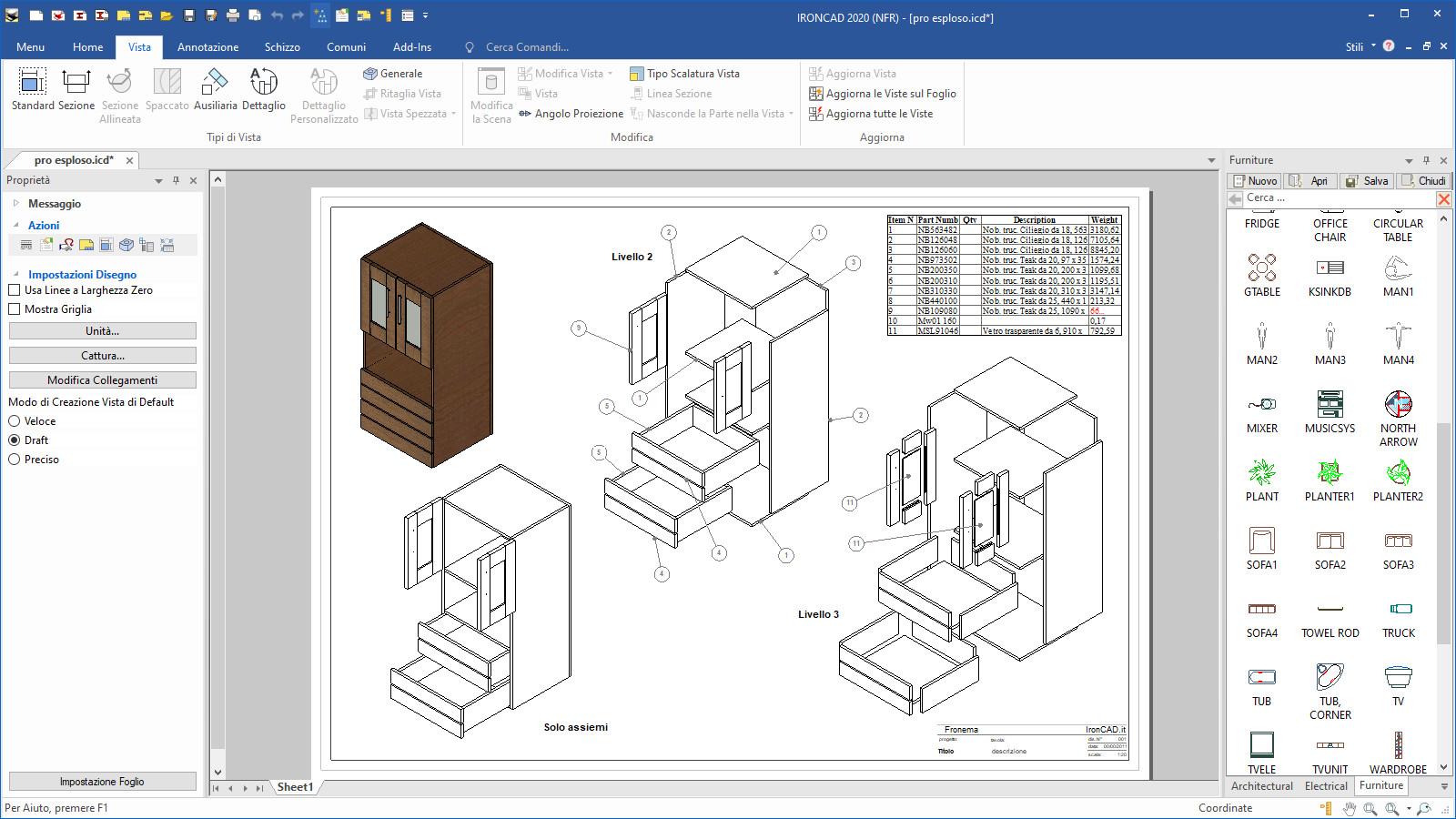Collapse the Impostazioni Disegno section
The image size is (1456, 819).
[x=16, y=274]
